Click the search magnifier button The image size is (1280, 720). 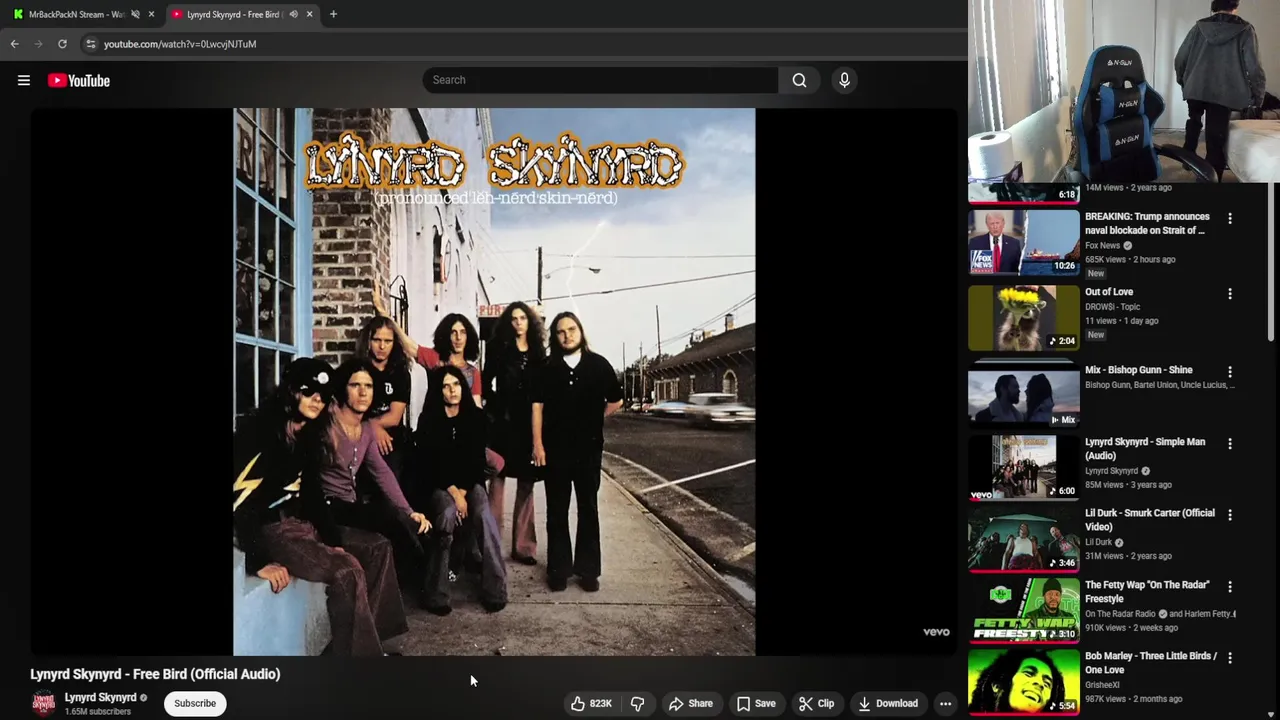(799, 80)
